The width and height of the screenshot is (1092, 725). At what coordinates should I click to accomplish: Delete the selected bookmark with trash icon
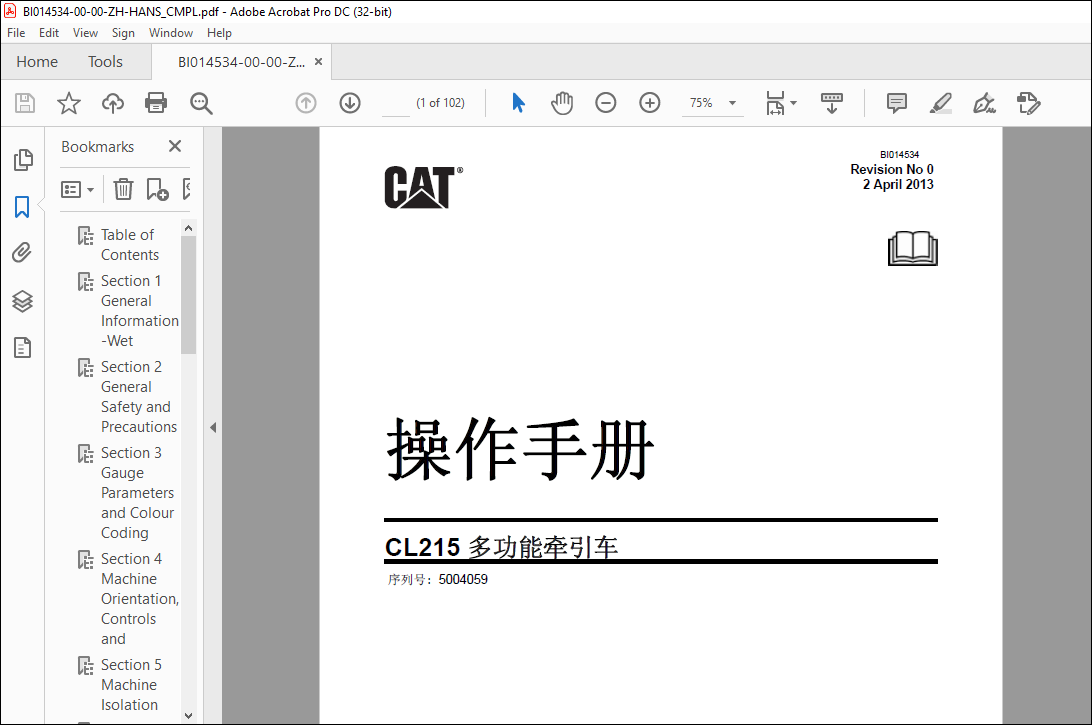123,189
